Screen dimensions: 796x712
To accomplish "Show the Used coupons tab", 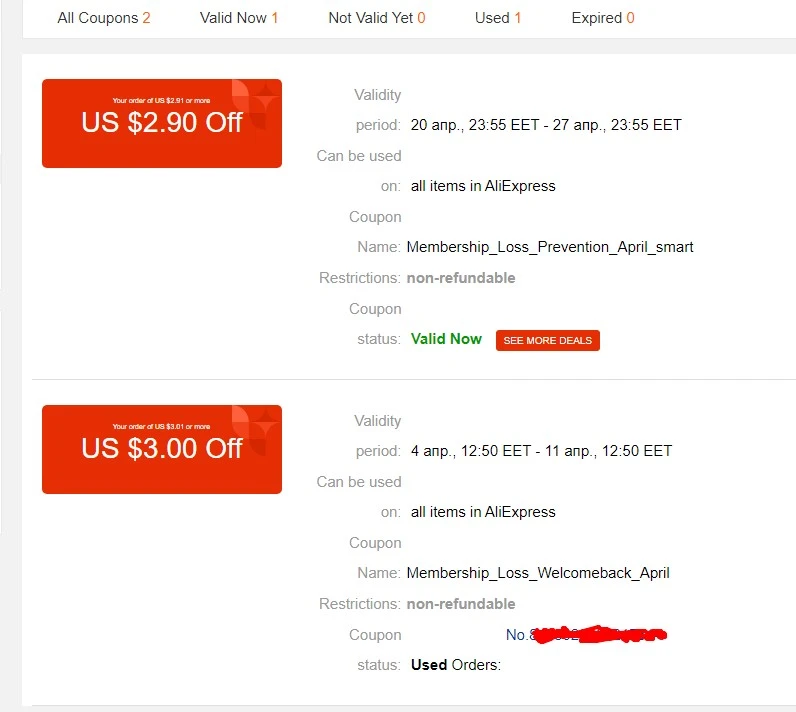I will [x=498, y=18].
